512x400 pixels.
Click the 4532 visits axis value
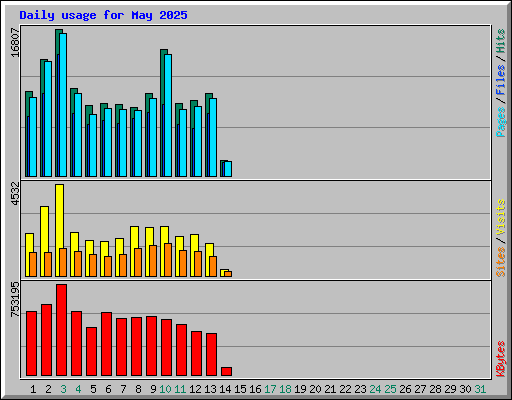pyautogui.click(x=15, y=194)
